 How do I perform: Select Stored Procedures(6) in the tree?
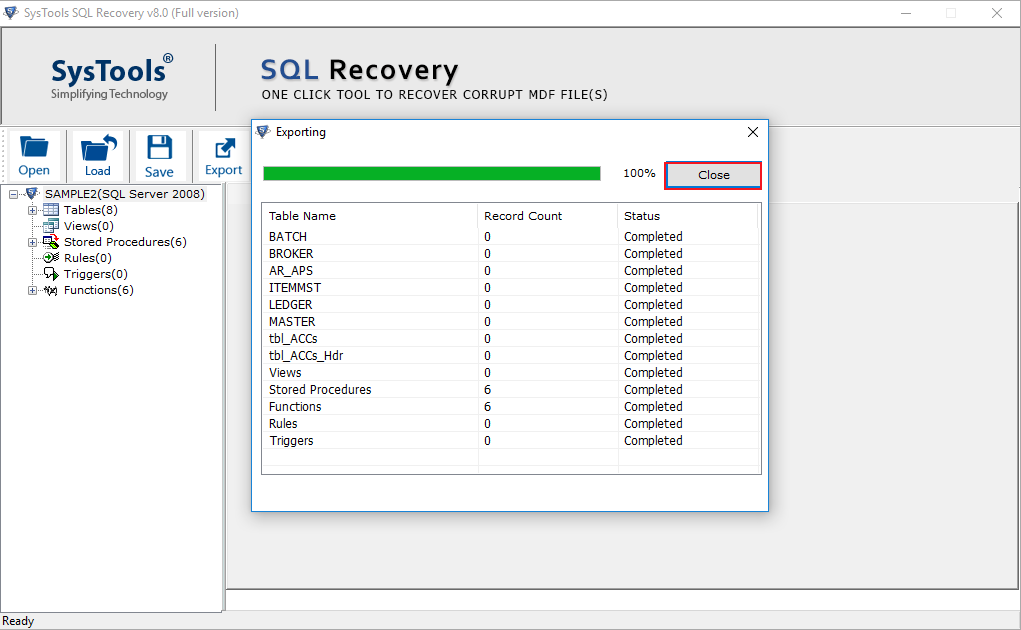click(125, 241)
